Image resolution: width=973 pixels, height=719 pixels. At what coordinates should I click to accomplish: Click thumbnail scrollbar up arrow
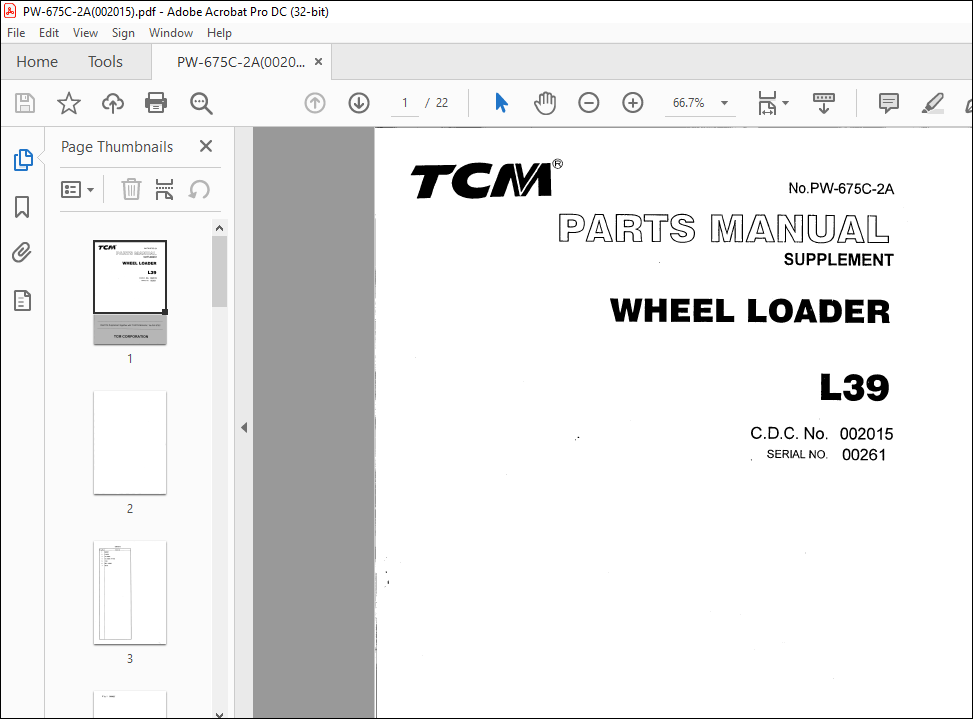pos(219,228)
